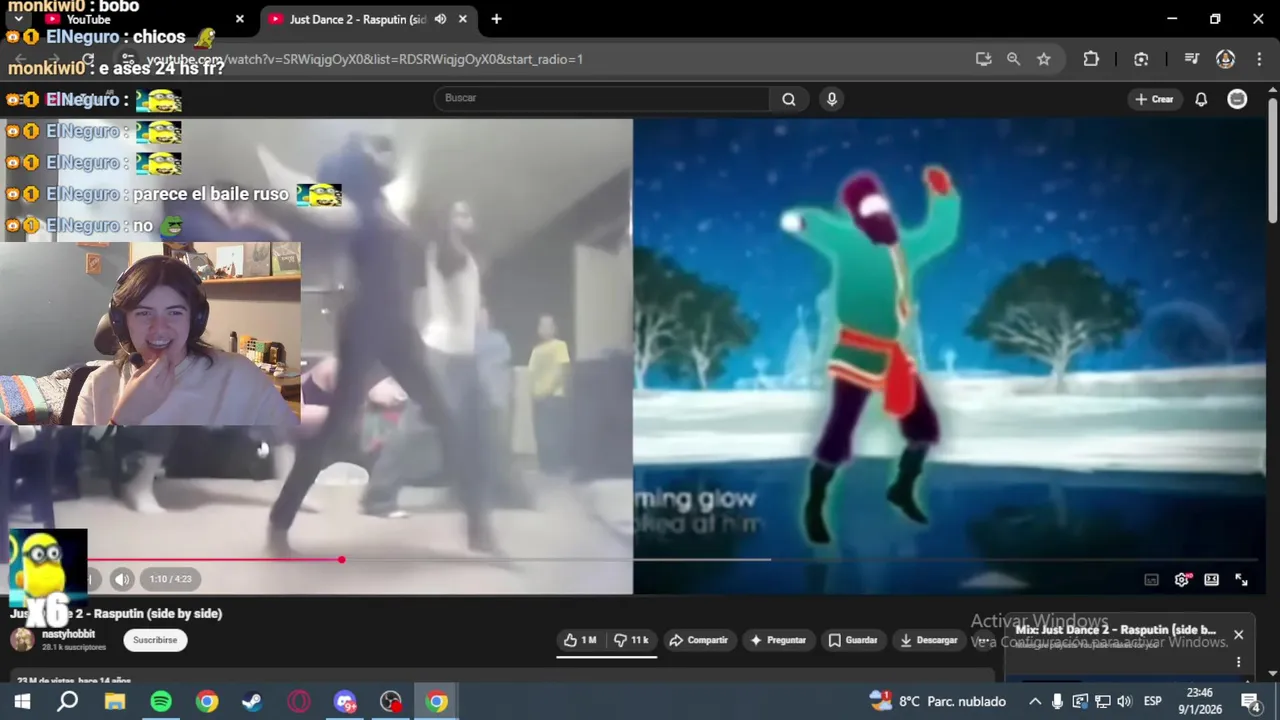Image resolution: width=1280 pixels, height=720 pixels.
Task: Show hidden system tray icons
Action: pyautogui.click(x=1035, y=701)
